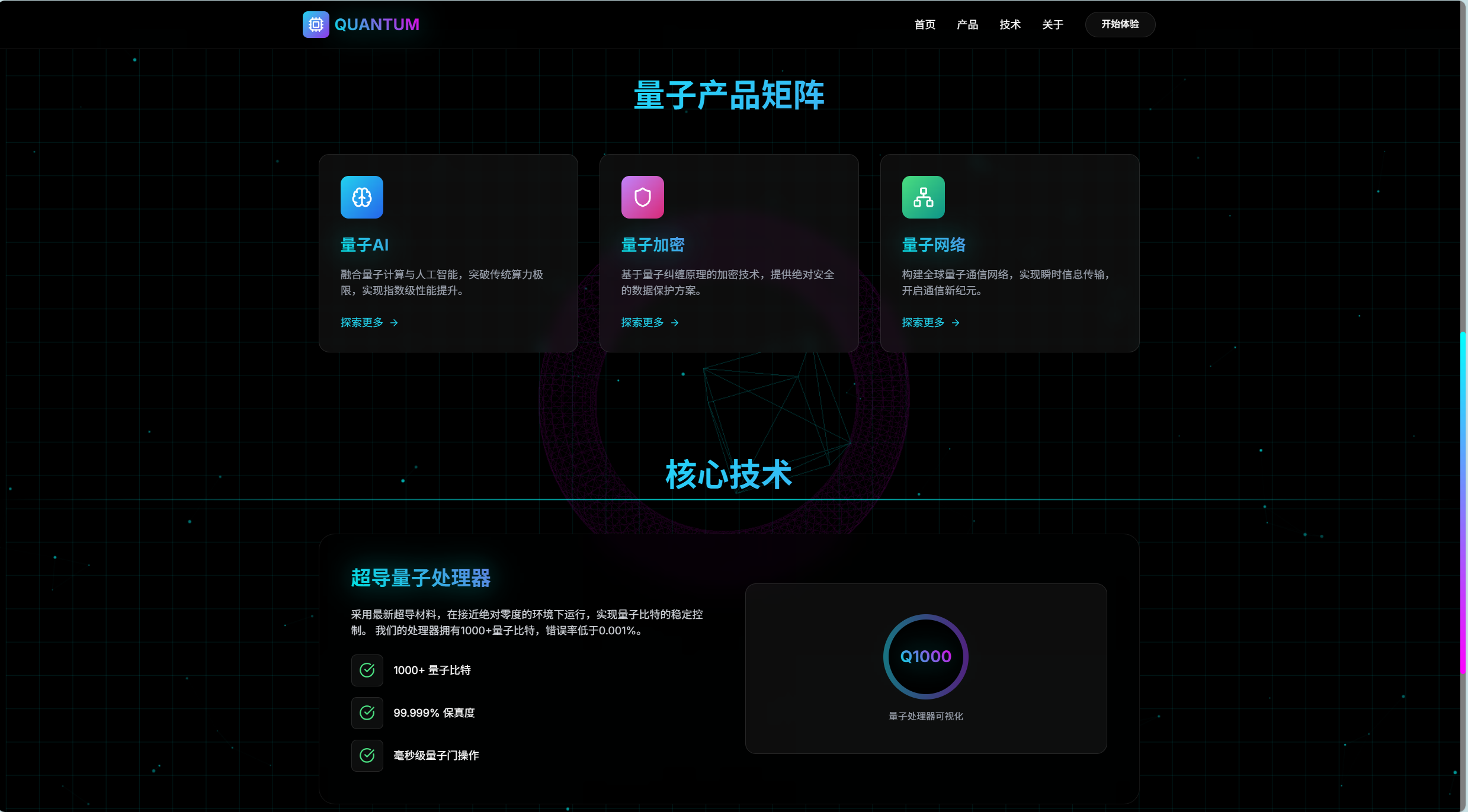Image resolution: width=1468 pixels, height=812 pixels.
Task: Click the 开始体验 button
Action: [x=1120, y=24]
